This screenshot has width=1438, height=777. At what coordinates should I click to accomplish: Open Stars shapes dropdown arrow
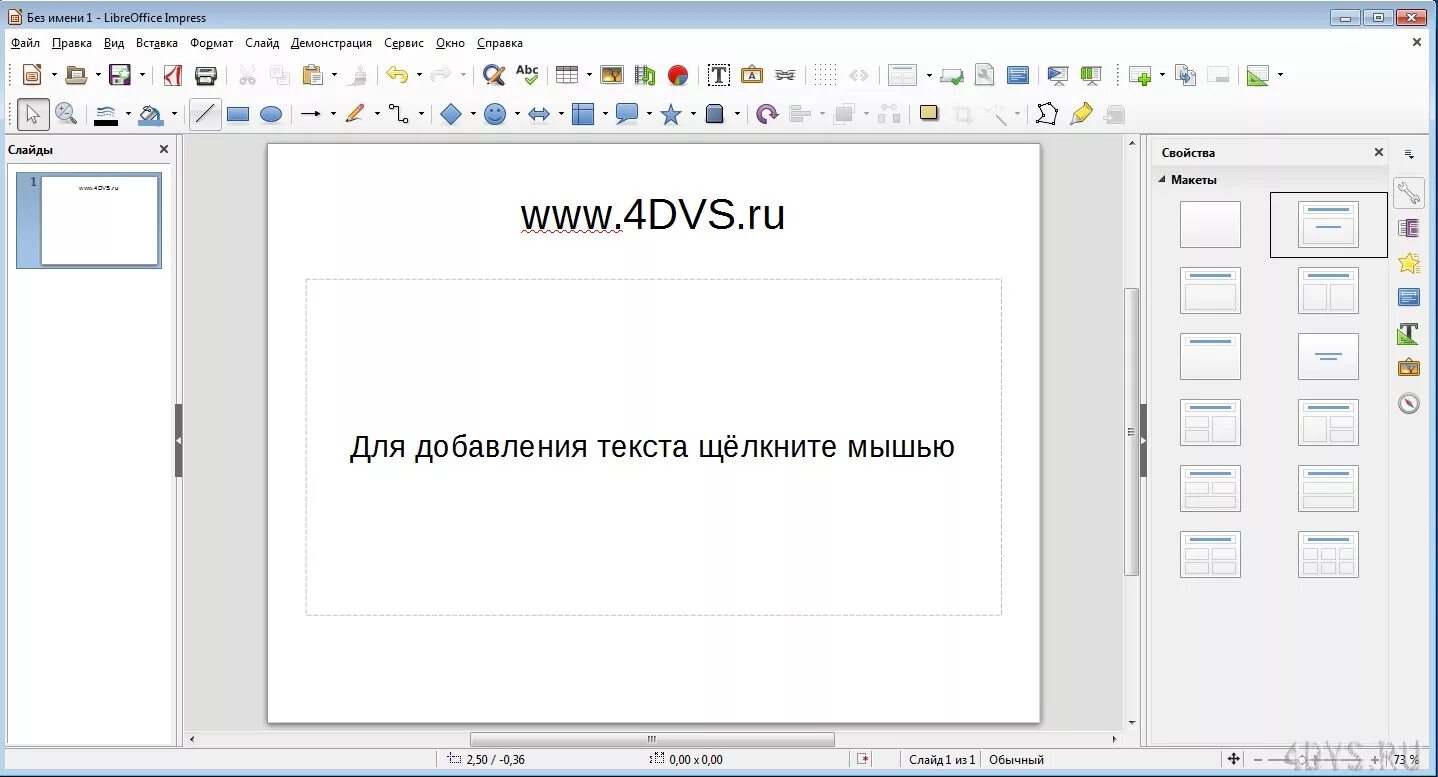coord(693,114)
